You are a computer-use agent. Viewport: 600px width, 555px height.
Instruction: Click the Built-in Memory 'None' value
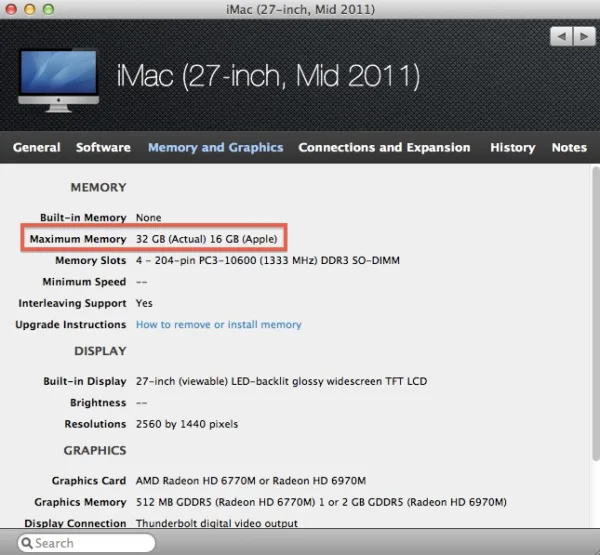pos(148,217)
